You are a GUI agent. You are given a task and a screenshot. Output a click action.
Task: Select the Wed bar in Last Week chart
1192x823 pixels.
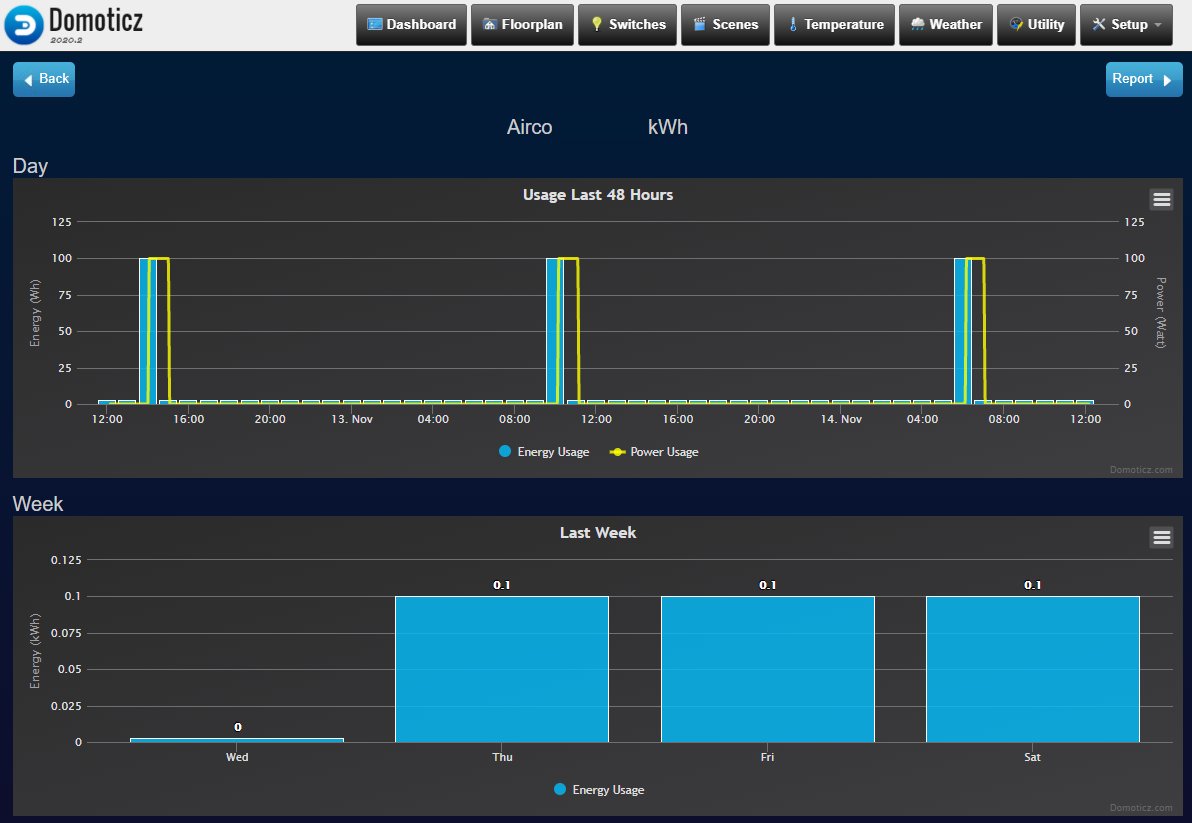tap(237, 740)
